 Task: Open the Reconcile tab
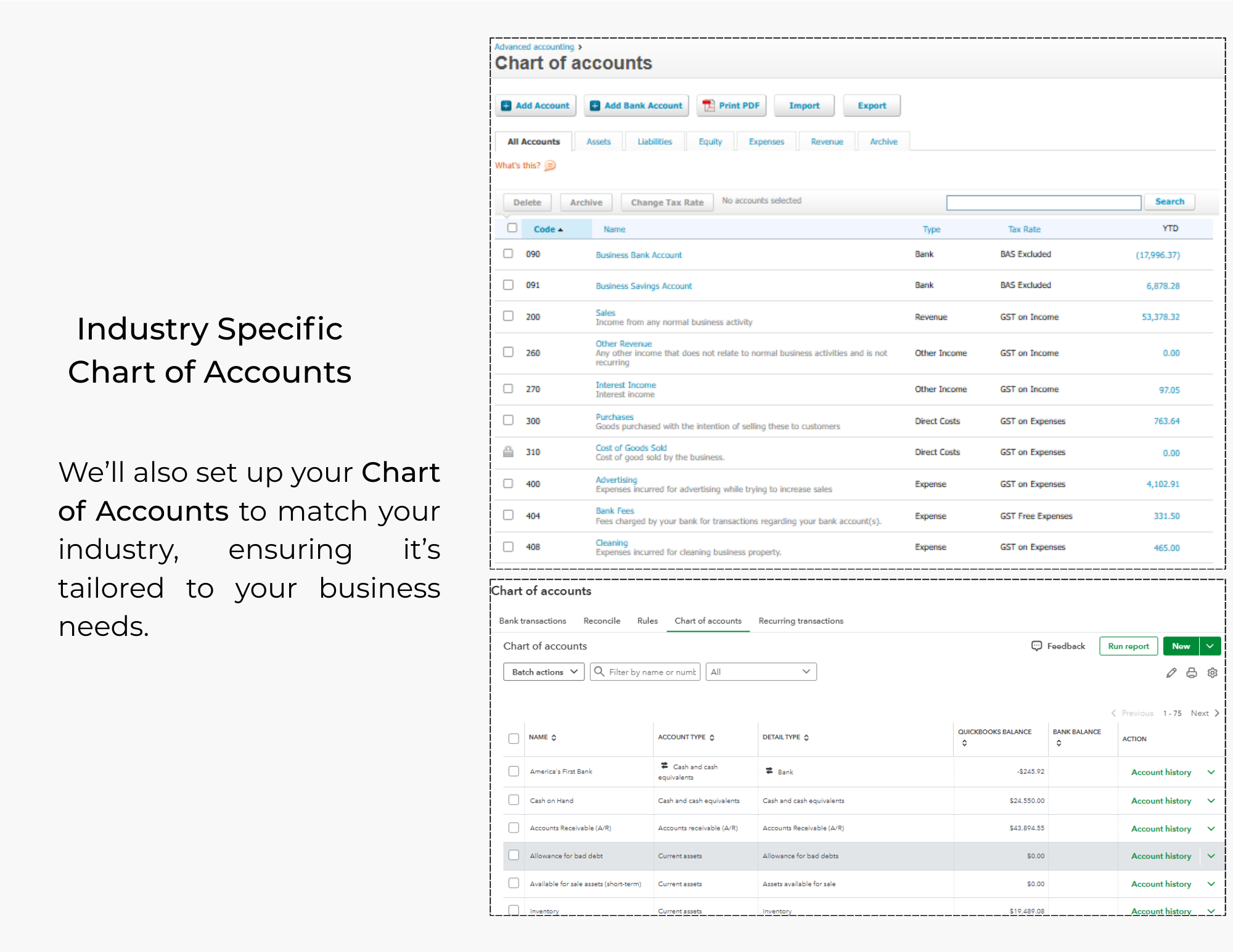point(602,620)
